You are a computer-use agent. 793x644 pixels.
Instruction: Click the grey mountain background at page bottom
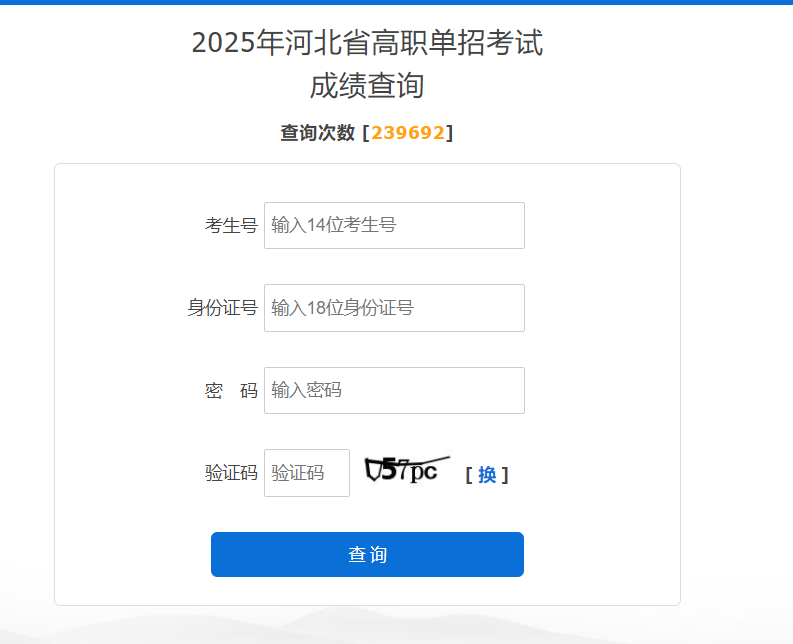tap(396, 626)
